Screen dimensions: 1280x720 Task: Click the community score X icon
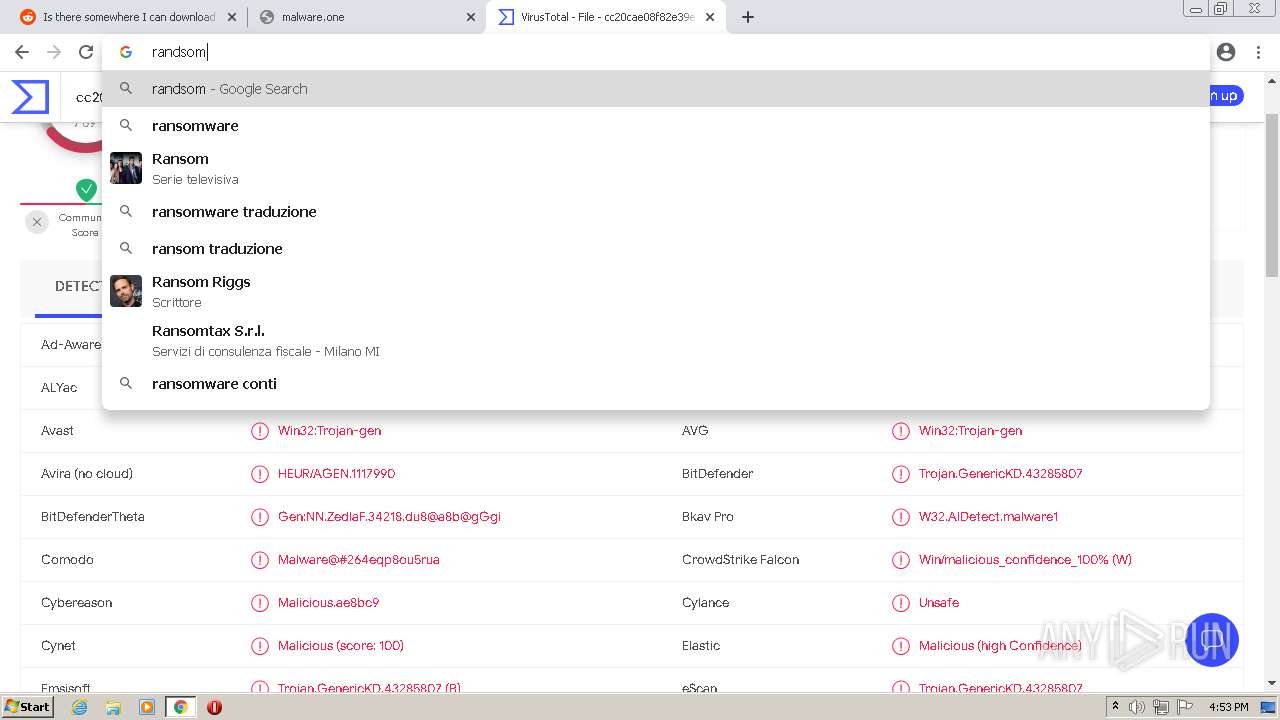[37, 222]
